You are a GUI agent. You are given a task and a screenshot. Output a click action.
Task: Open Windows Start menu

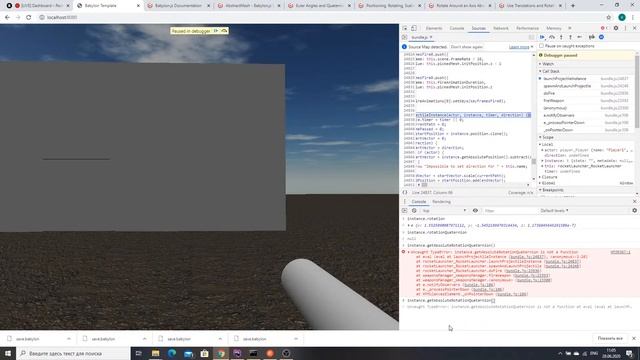tap(8, 353)
